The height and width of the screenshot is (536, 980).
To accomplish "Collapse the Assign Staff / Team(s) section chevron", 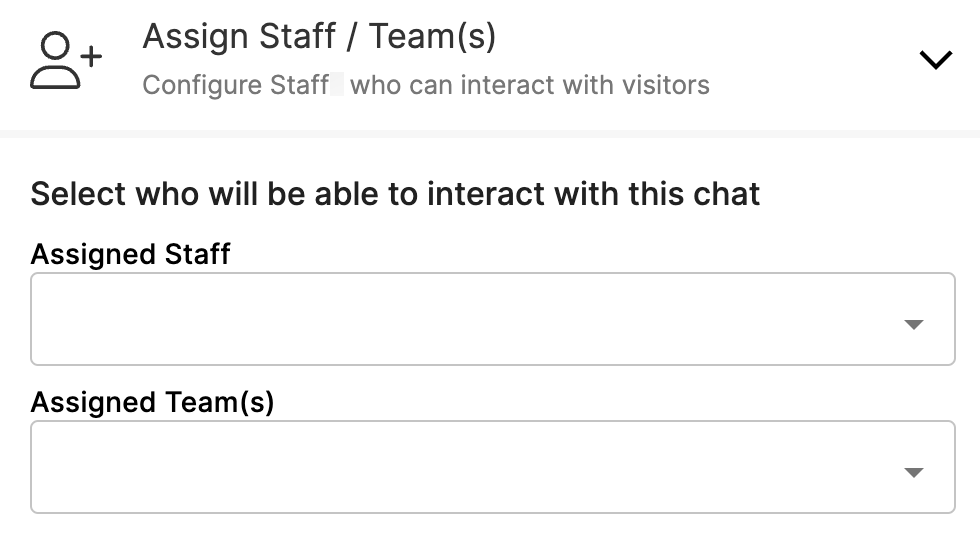I will [936, 60].
